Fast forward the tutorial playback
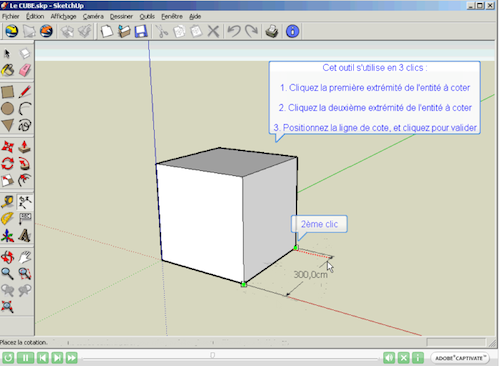This screenshot has width=500, height=366. pos(72,358)
